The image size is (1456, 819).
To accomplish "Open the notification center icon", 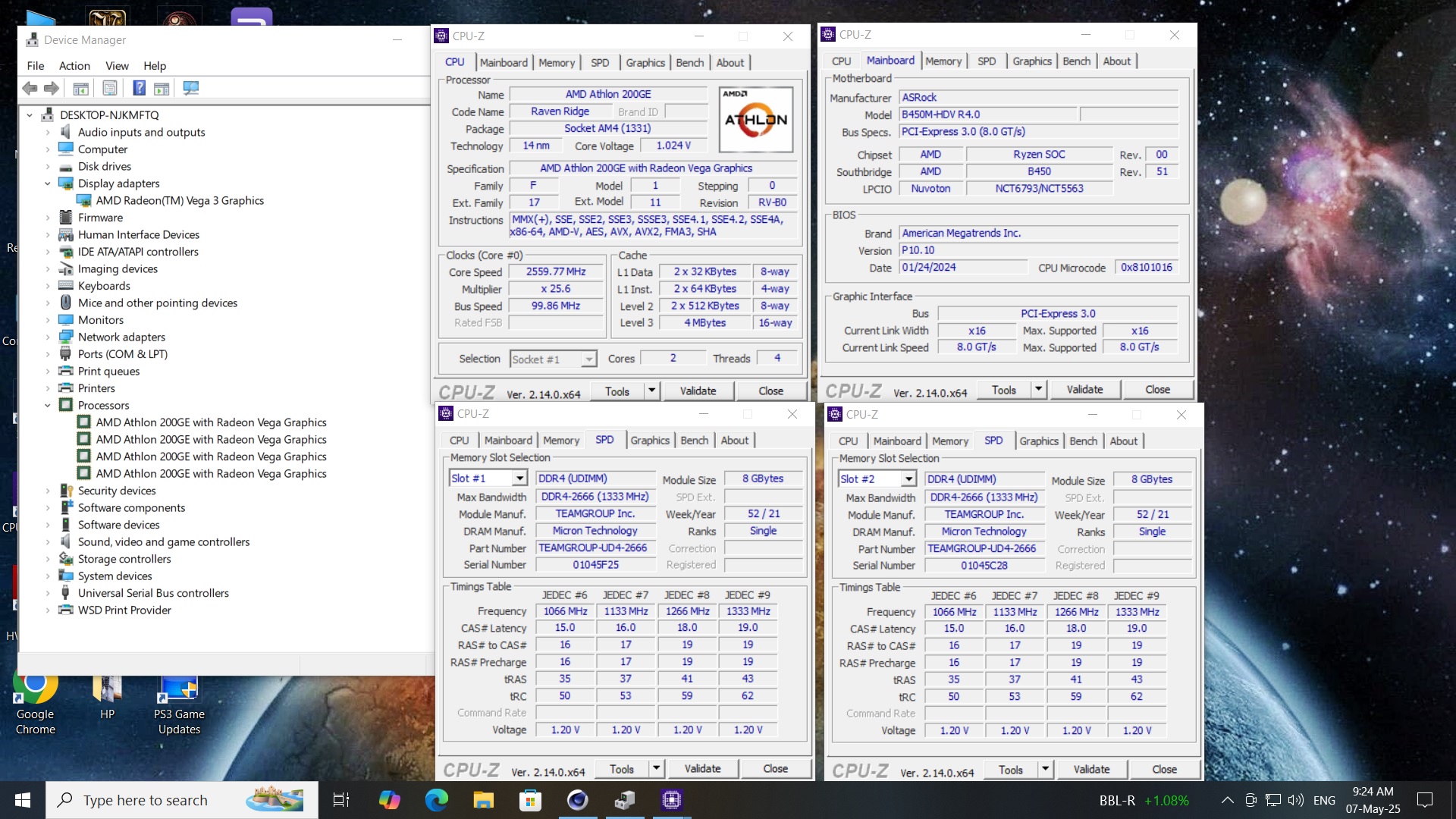I will (x=1425, y=800).
